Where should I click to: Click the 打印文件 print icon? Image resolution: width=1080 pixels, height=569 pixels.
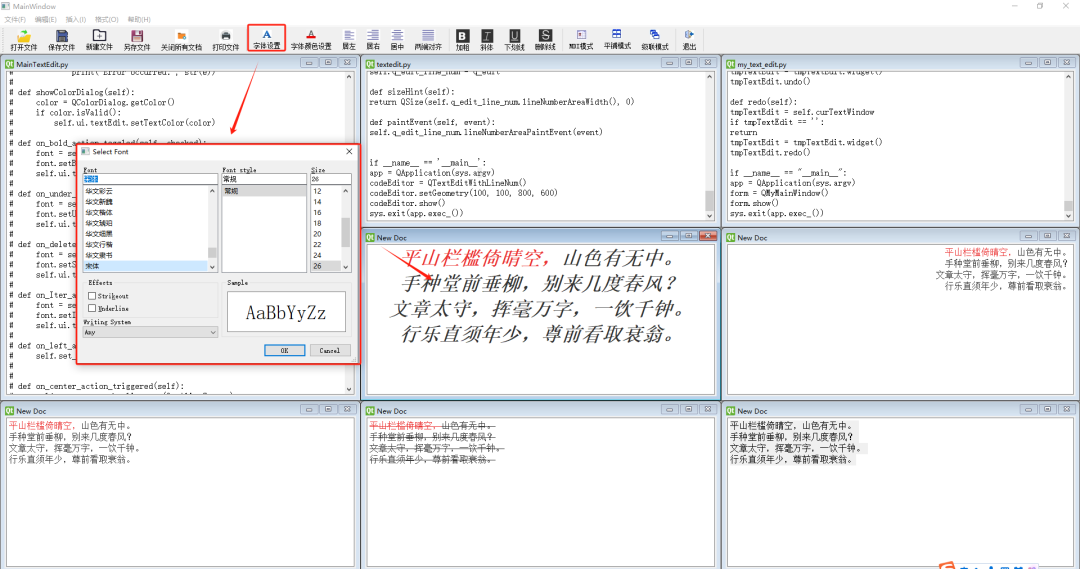coord(226,40)
